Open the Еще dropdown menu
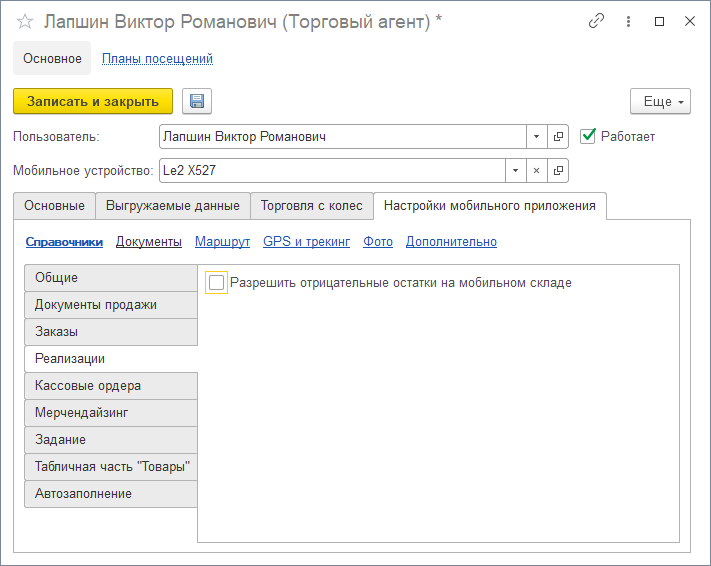 (660, 102)
